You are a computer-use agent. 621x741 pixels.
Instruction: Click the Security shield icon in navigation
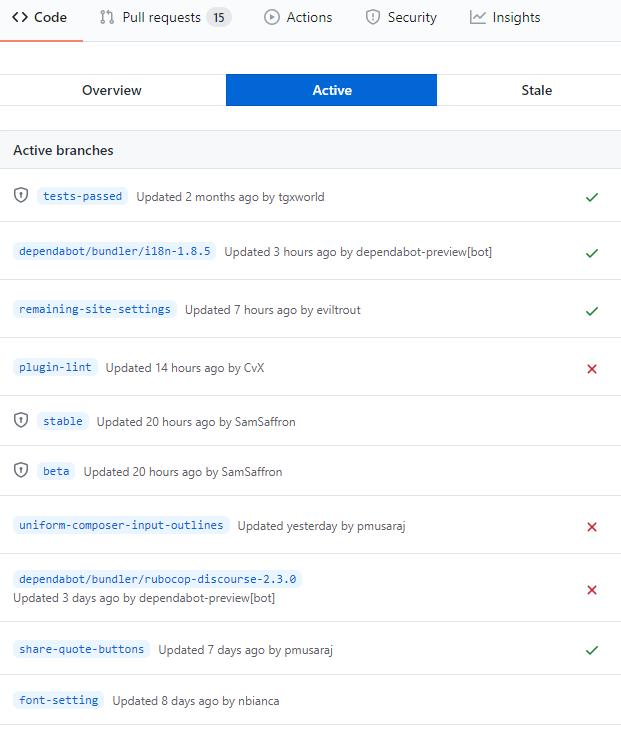373,17
